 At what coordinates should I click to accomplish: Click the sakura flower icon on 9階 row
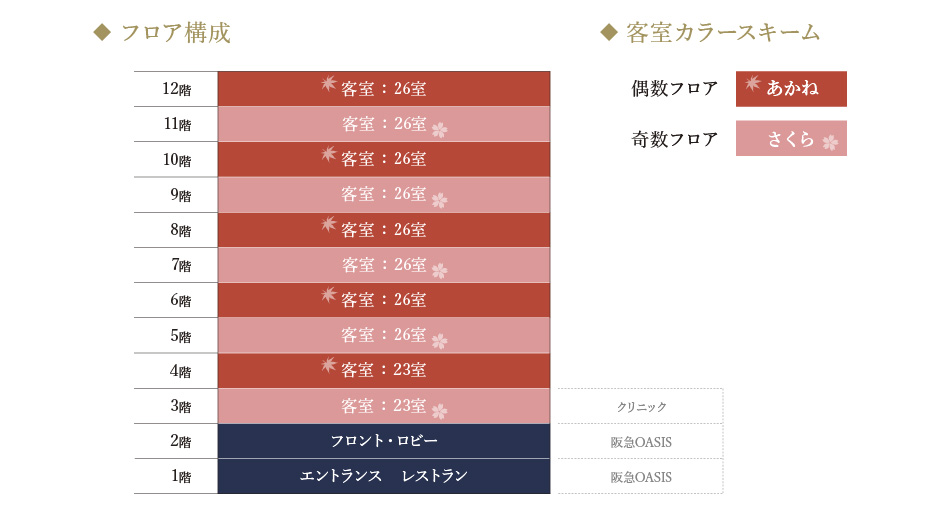439,199
